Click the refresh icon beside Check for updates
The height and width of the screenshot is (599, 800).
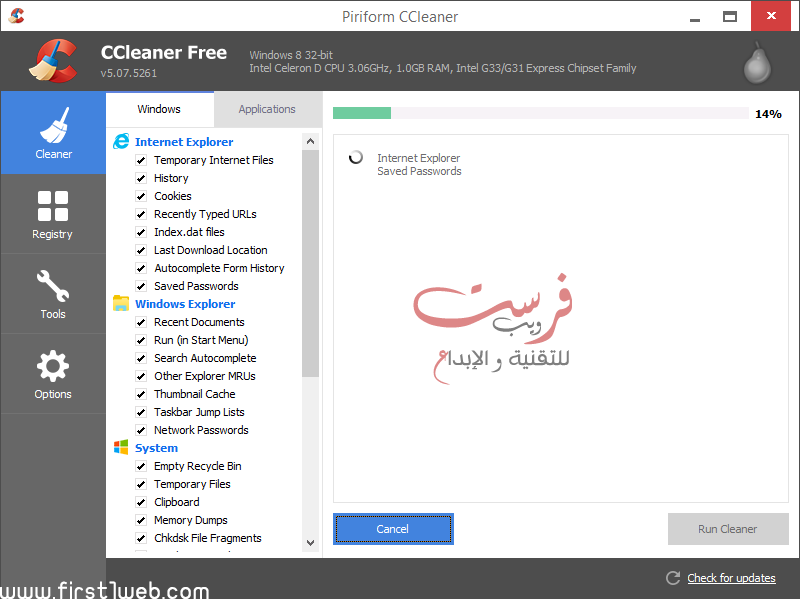click(673, 578)
